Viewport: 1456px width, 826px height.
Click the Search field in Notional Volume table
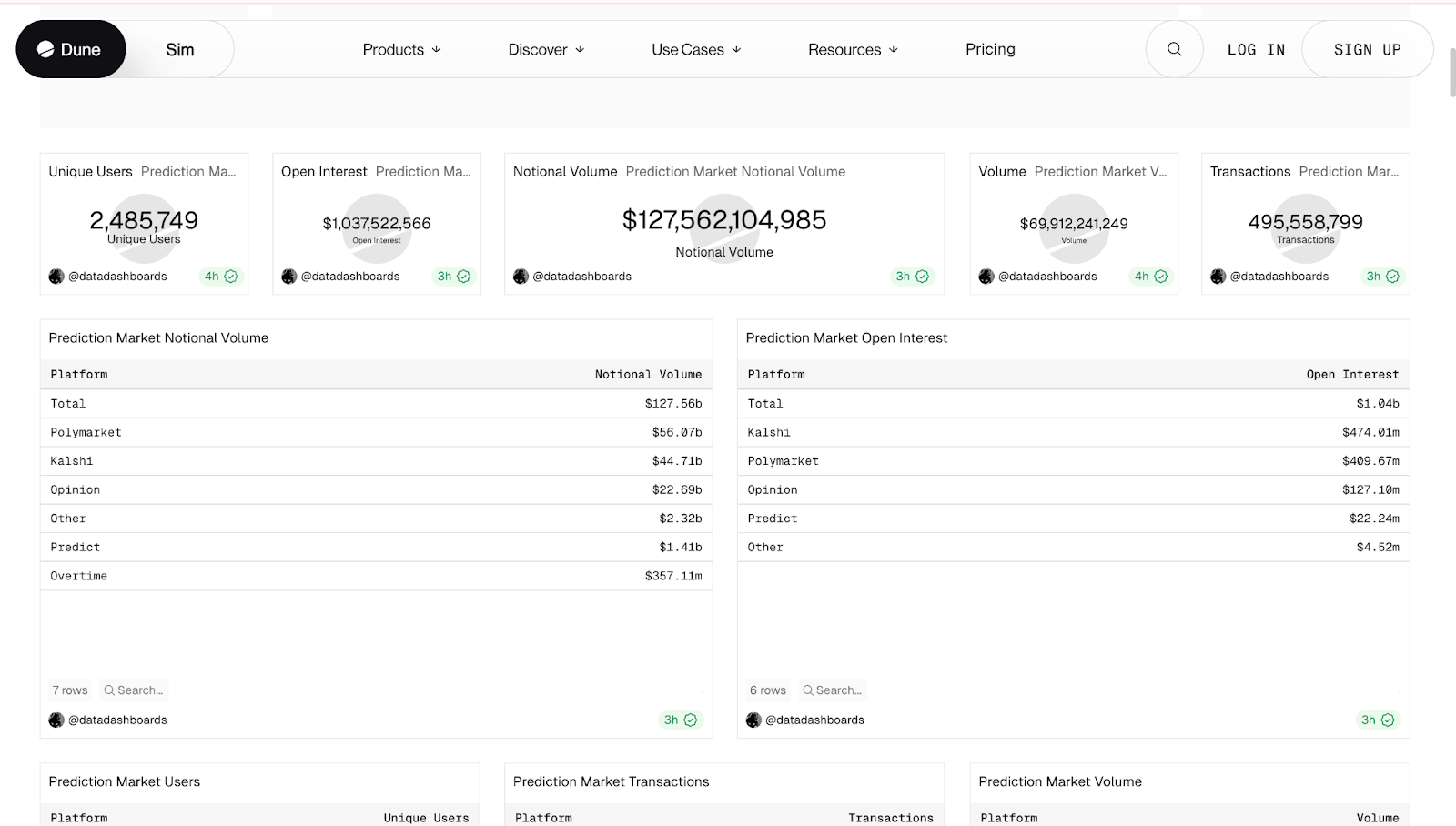pyautogui.click(x=134, y=690)
